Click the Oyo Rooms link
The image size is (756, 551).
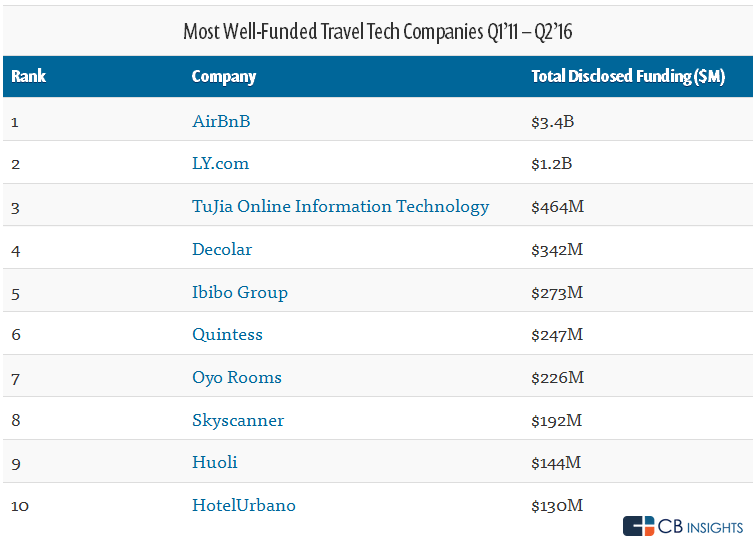[237, 377]
